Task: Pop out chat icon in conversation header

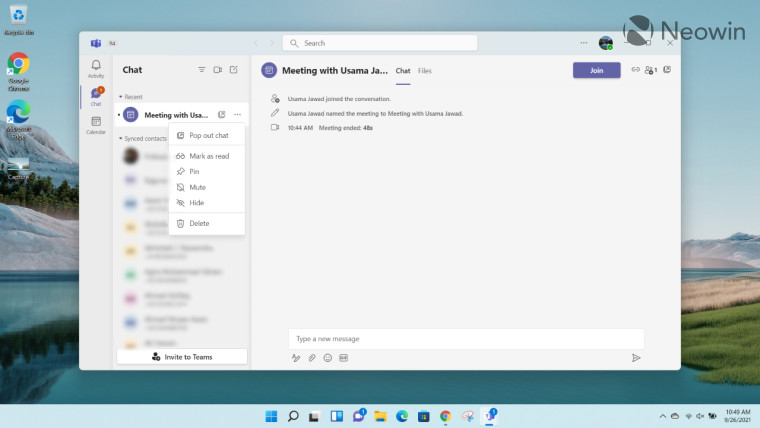Action: point(667,70)
